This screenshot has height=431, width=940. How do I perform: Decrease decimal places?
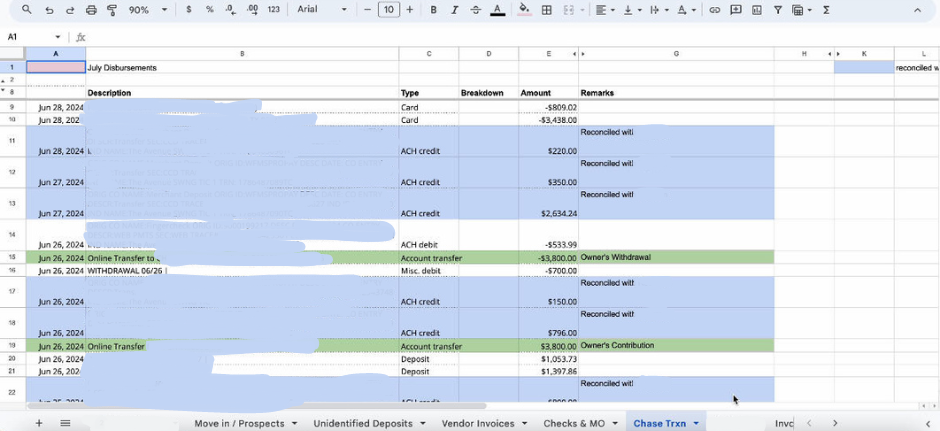click(x=231, y=10)
